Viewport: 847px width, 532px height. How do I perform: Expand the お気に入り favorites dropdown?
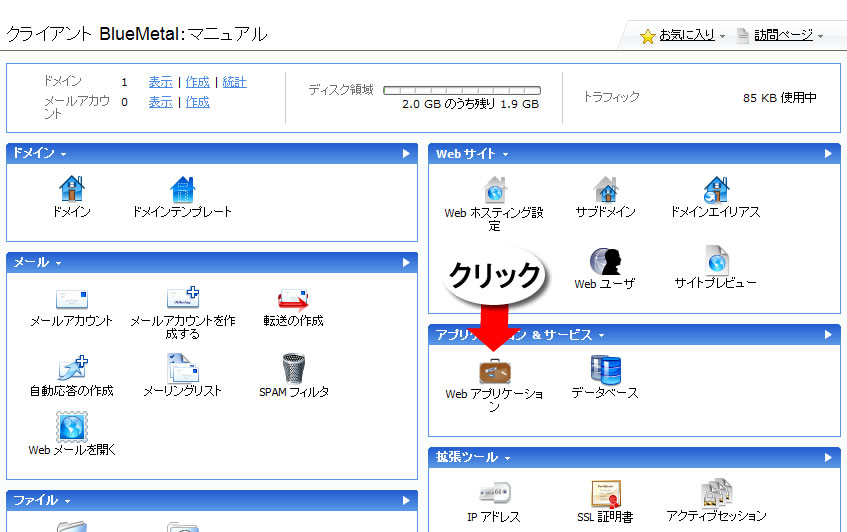coord(686,35)
